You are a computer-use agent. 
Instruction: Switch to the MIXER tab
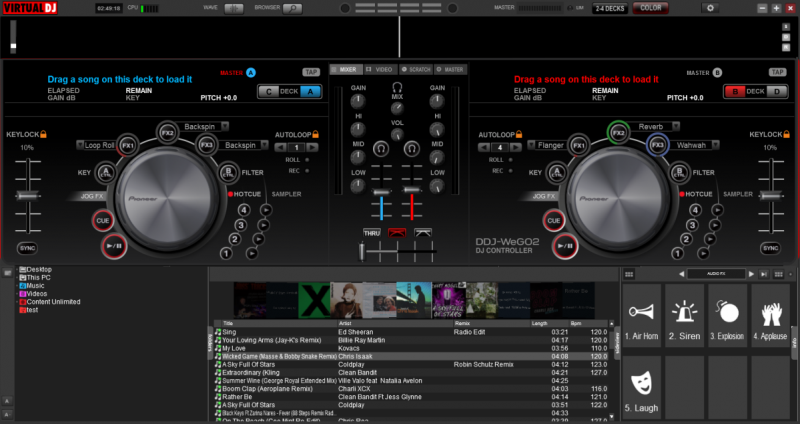[x=344, y=69]
